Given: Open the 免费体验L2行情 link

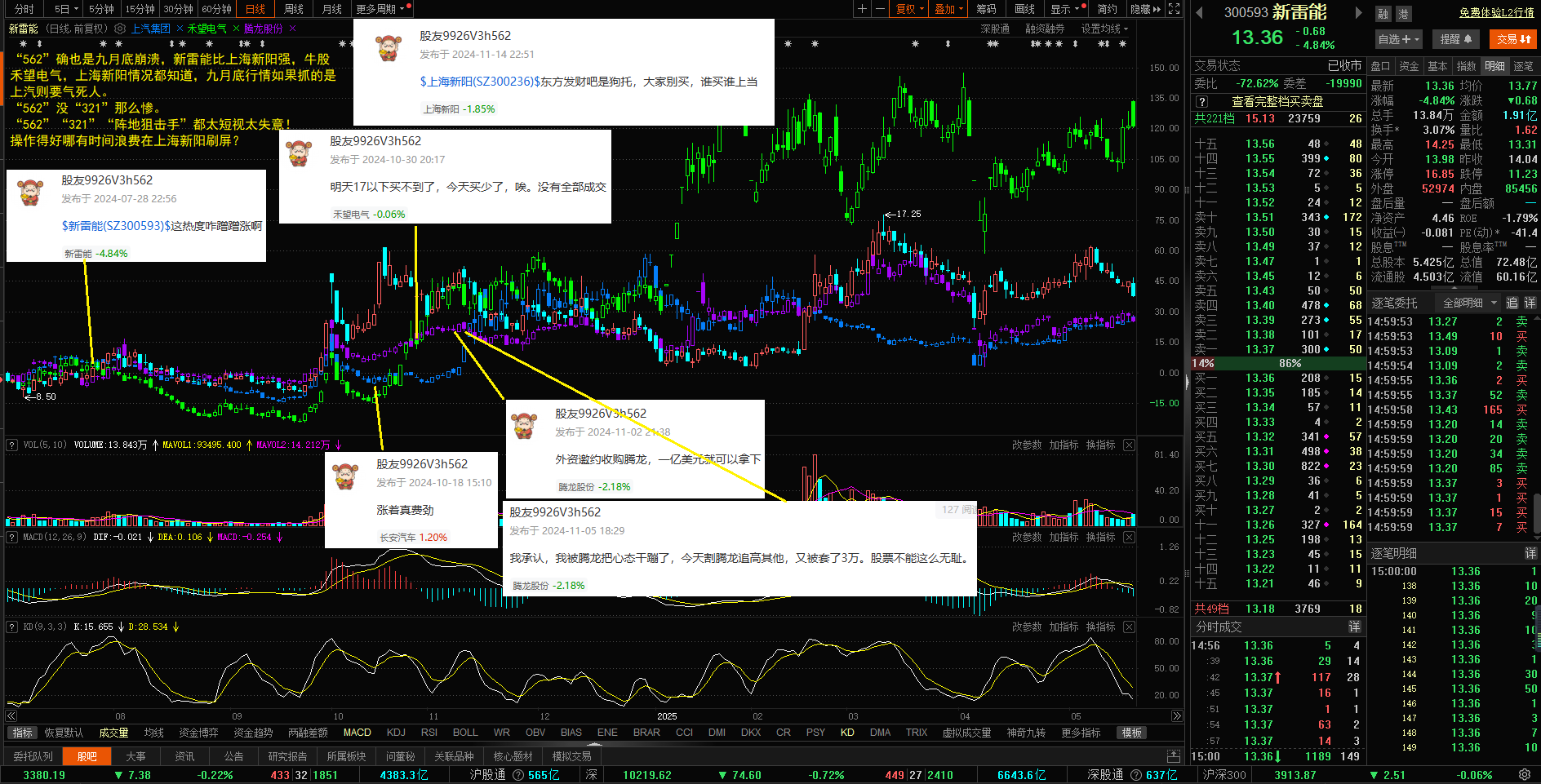Looking at the screenshot, I should click(x=1496, y=13).
